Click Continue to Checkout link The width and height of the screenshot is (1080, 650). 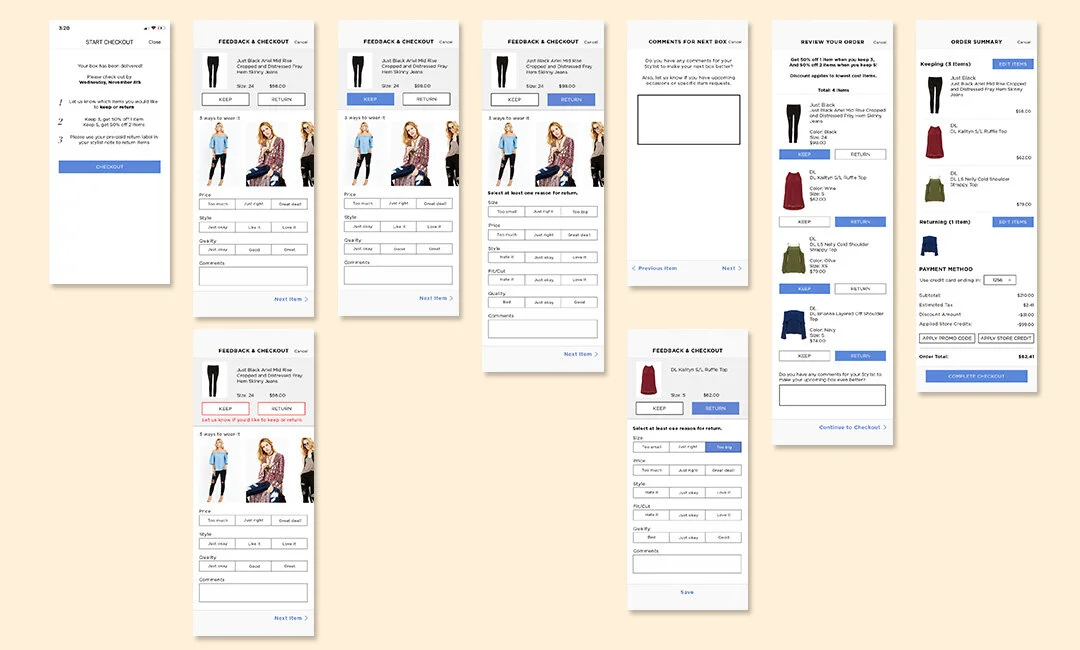[853, 428]
